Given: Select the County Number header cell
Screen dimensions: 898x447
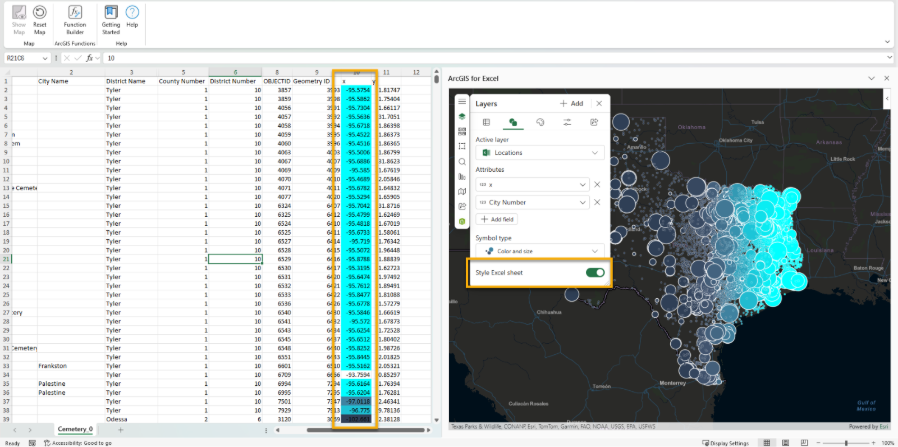Looking at the screenshot, I should point(182,81).
